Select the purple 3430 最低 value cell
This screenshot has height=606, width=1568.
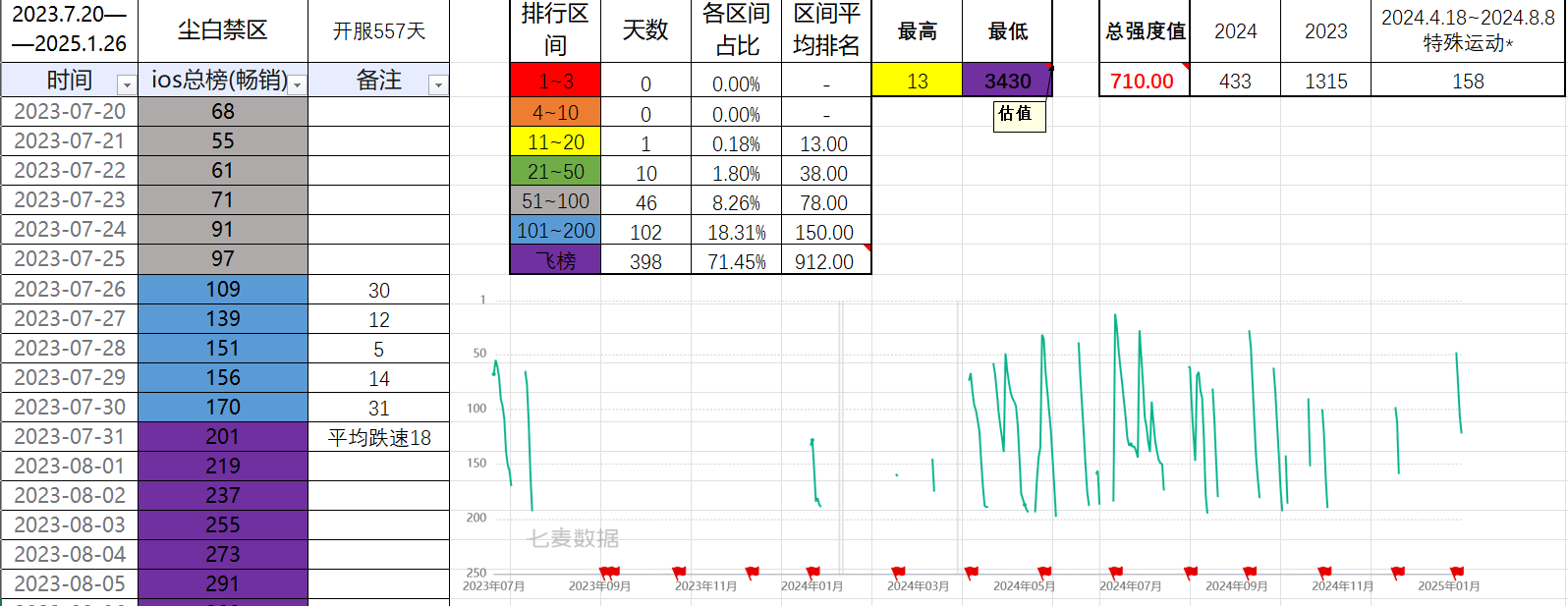coord(1007,82)
